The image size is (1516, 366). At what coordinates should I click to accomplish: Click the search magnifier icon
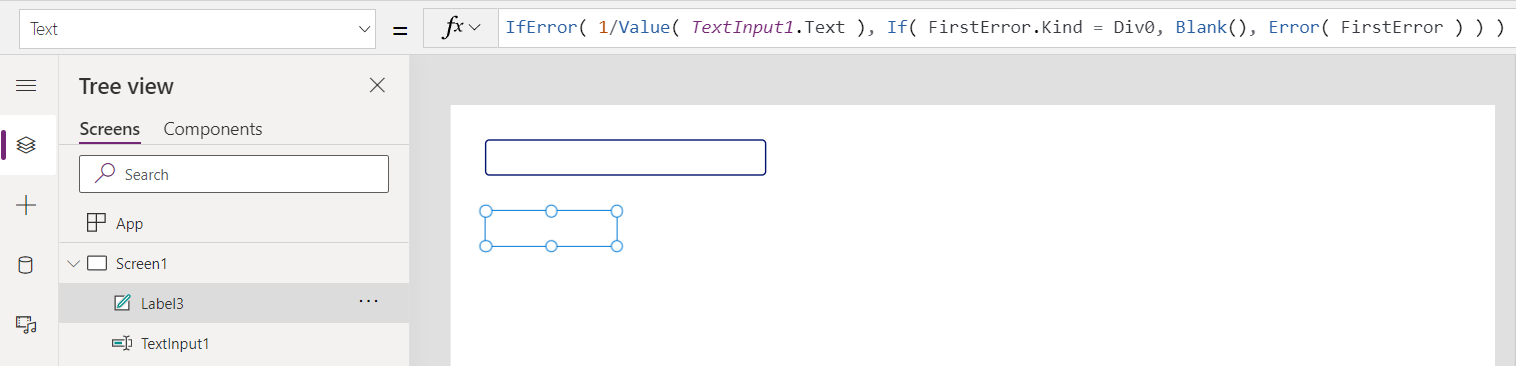coord(105,173)
